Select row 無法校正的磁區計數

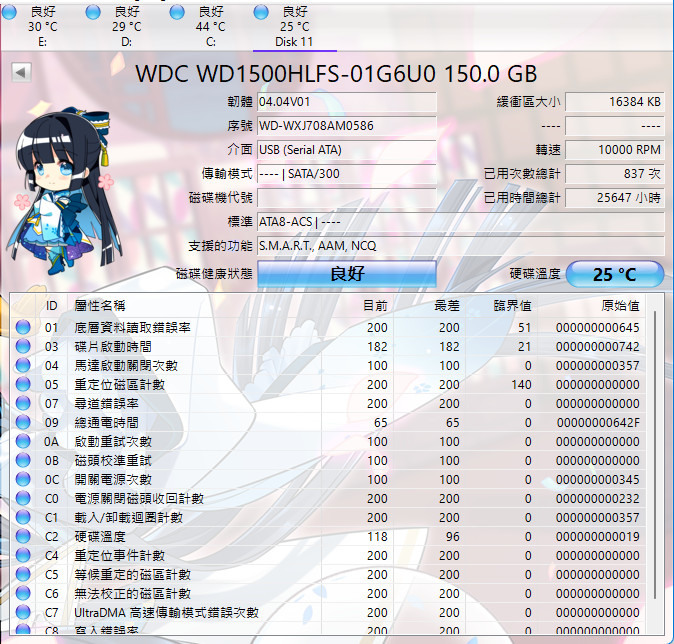pos(329,593)
